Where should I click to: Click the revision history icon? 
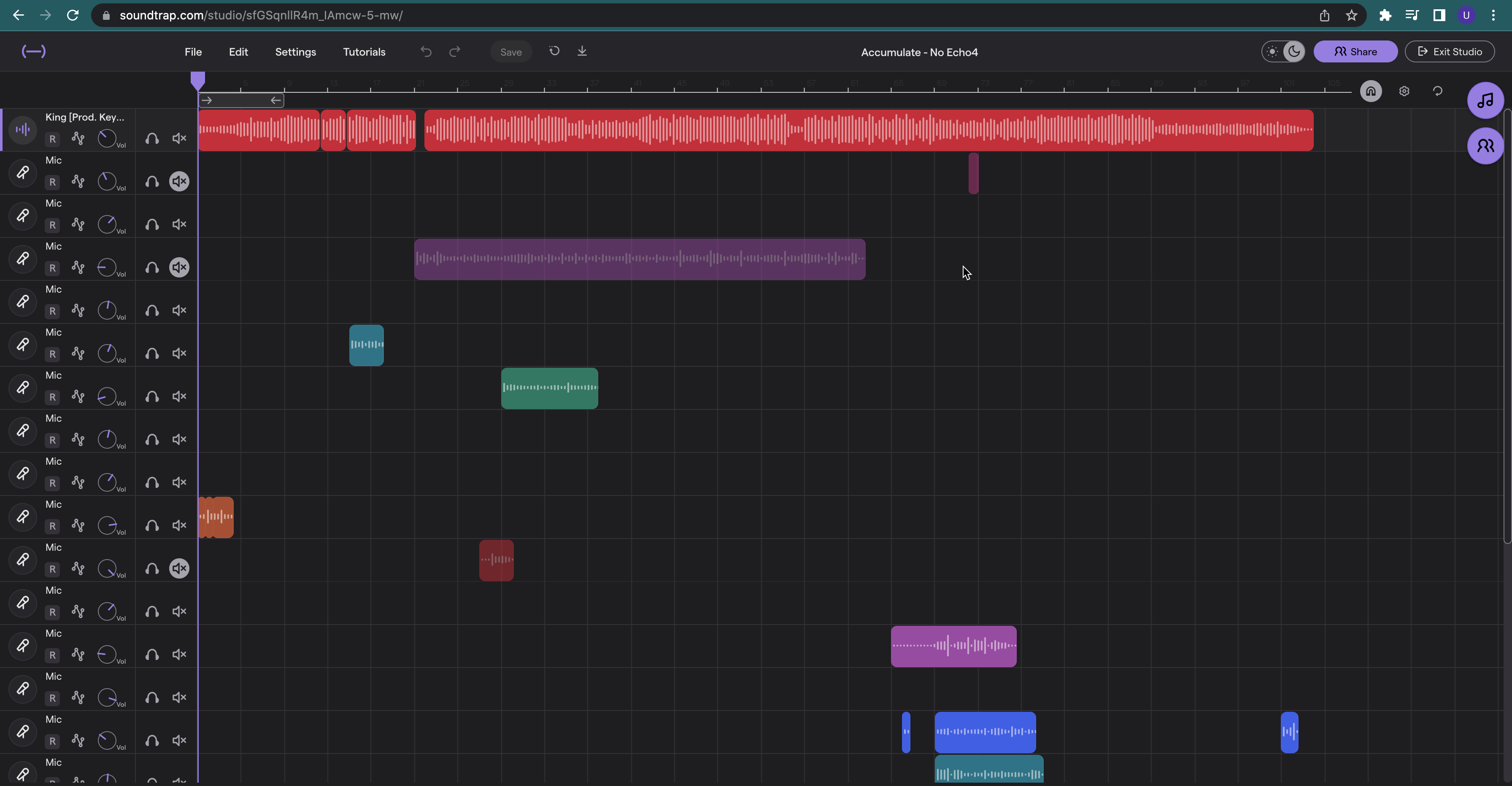[x=554, y=51]
